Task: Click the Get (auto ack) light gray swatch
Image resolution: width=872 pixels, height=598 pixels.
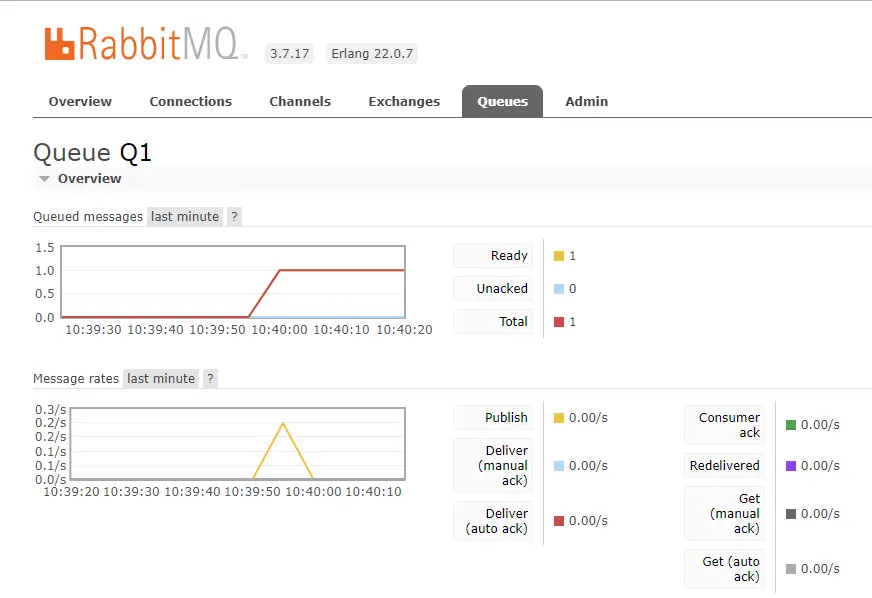Action: pyautogui.click(x=791, y=569)
